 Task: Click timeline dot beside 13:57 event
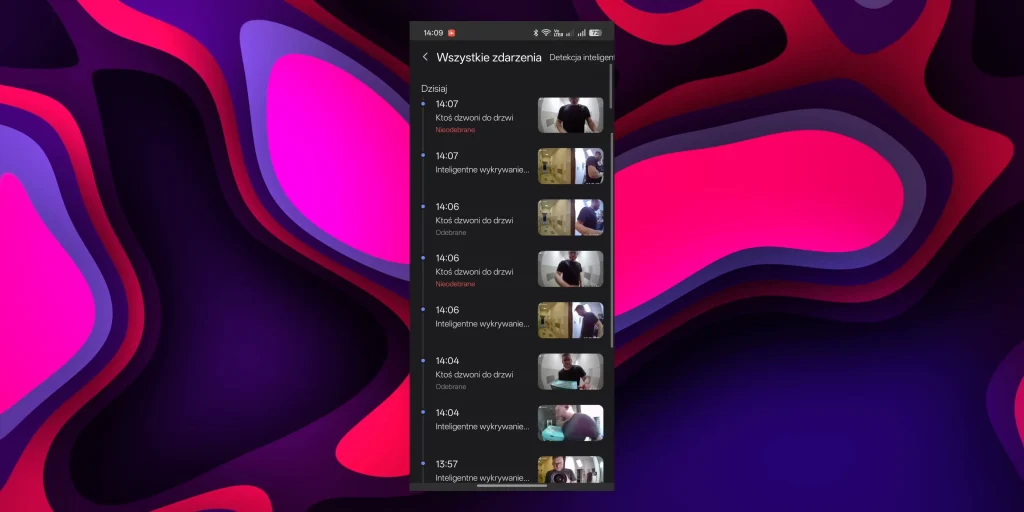[x=423, y=463]
